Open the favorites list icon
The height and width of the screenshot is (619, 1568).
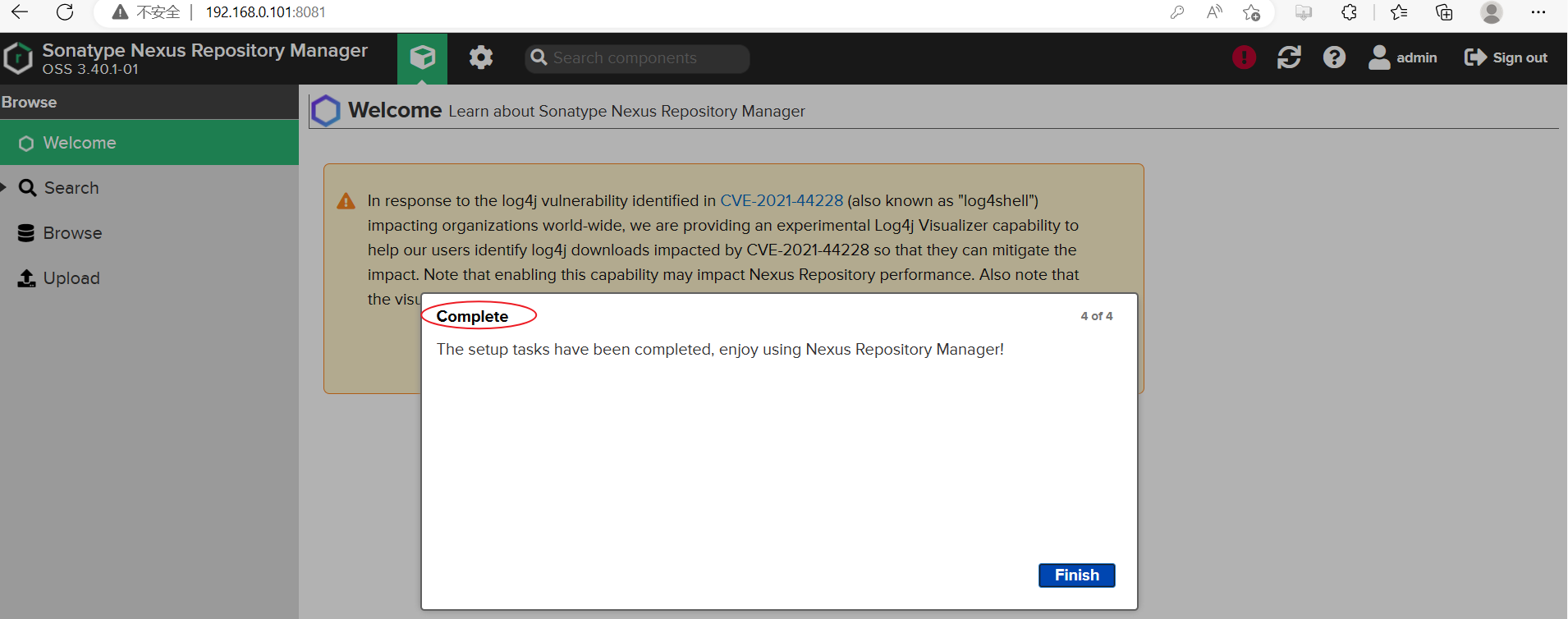pos(1399,12)
